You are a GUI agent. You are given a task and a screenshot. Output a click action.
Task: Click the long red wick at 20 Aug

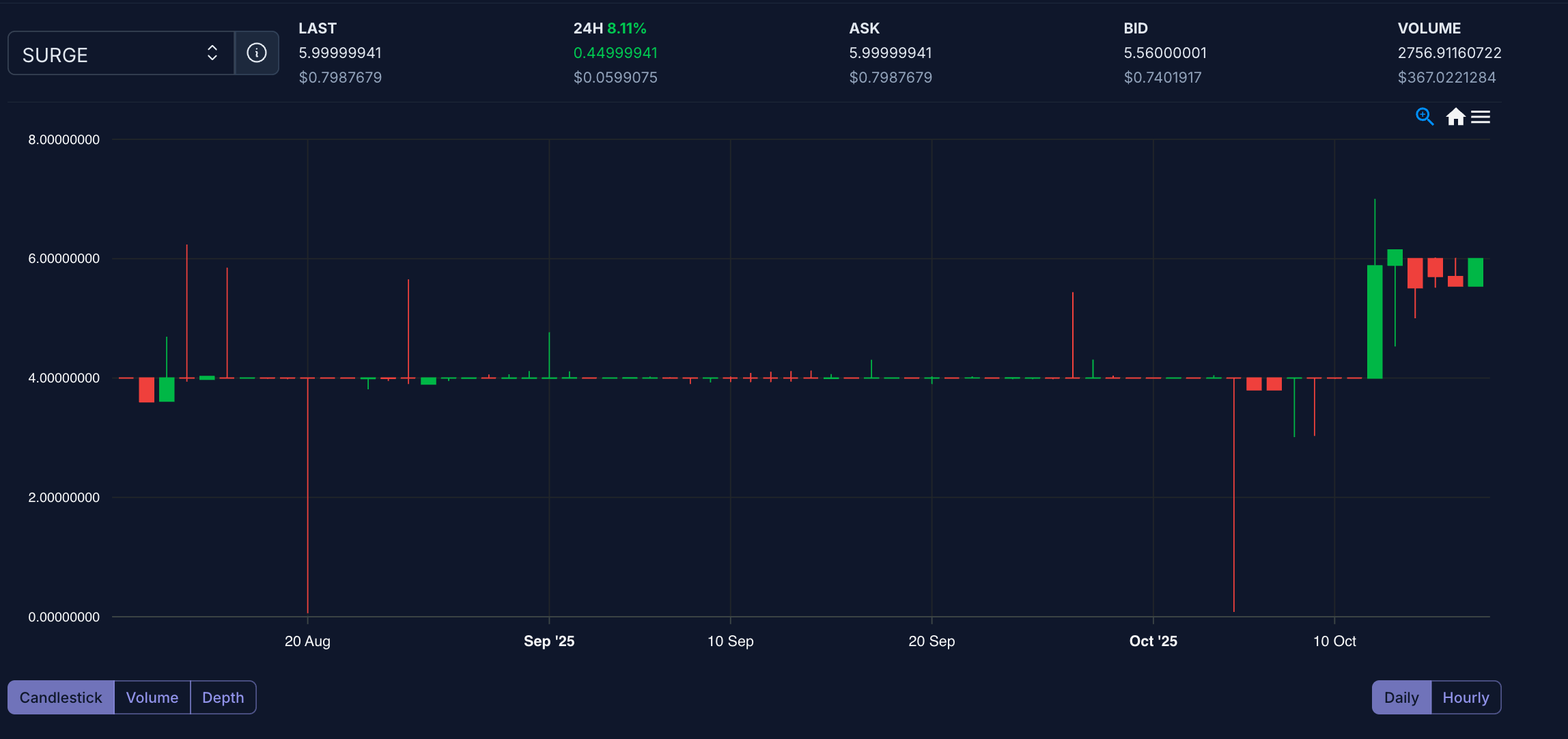pos(308,495)
